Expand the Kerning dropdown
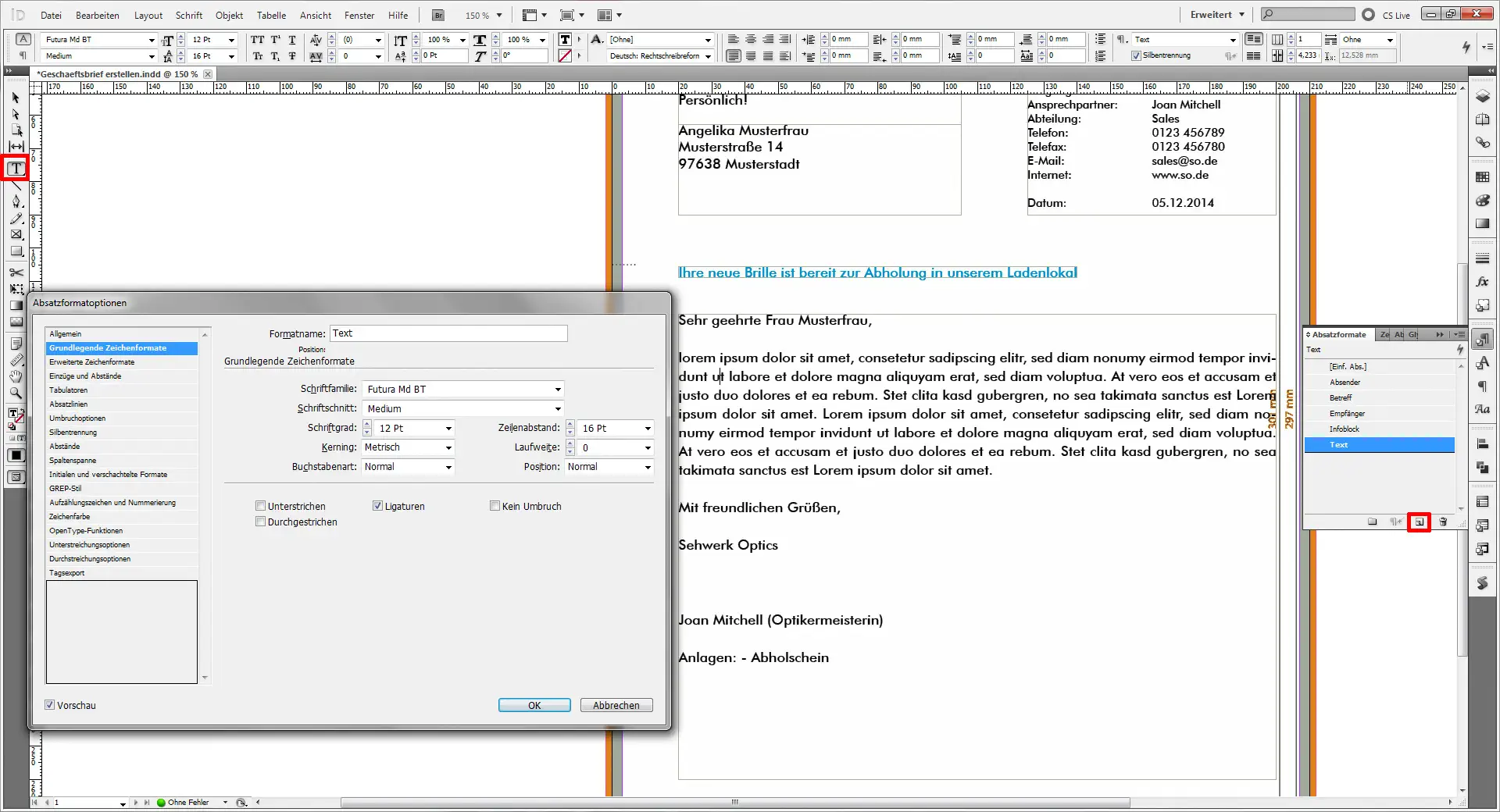Viewport: 1500px width, 812px height. click(448, 447)
